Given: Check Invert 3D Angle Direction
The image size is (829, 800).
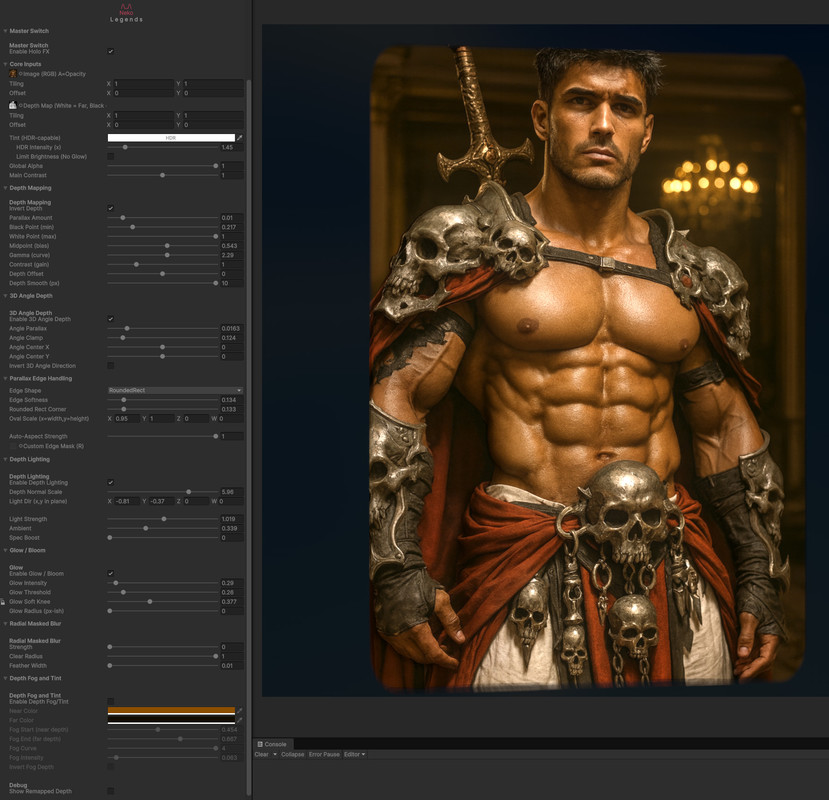Looking at the screenshot, I should [x=110, y=366].
